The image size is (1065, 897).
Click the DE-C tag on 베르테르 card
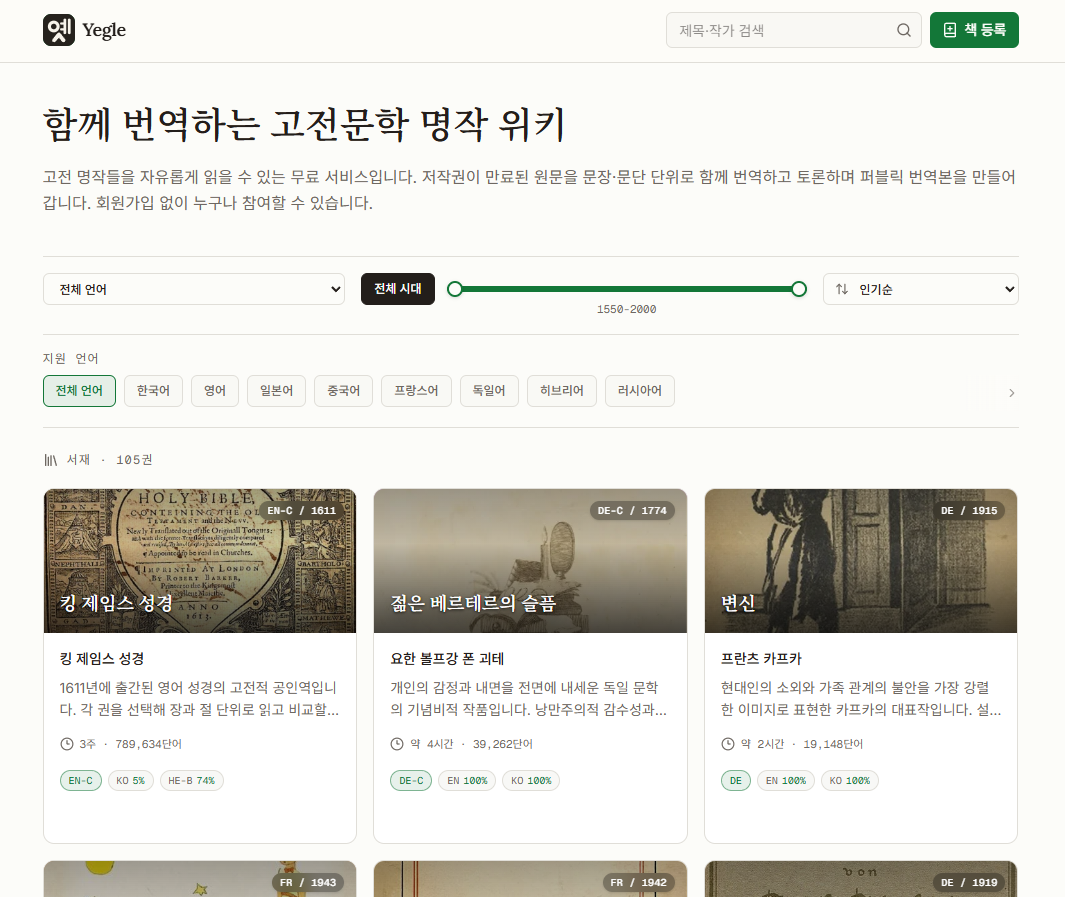(411, 781)
